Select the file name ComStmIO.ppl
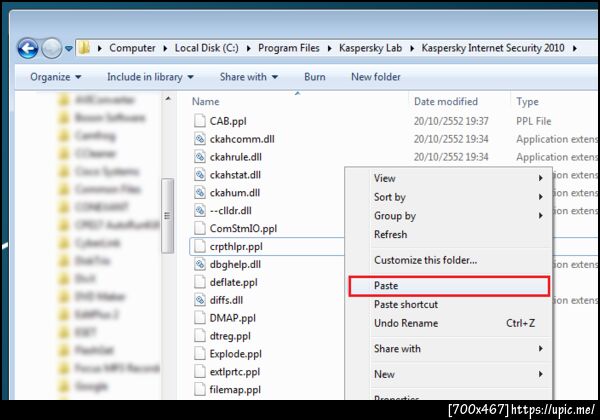This screenshot has width=600, height=420. [x=243, y=229]
